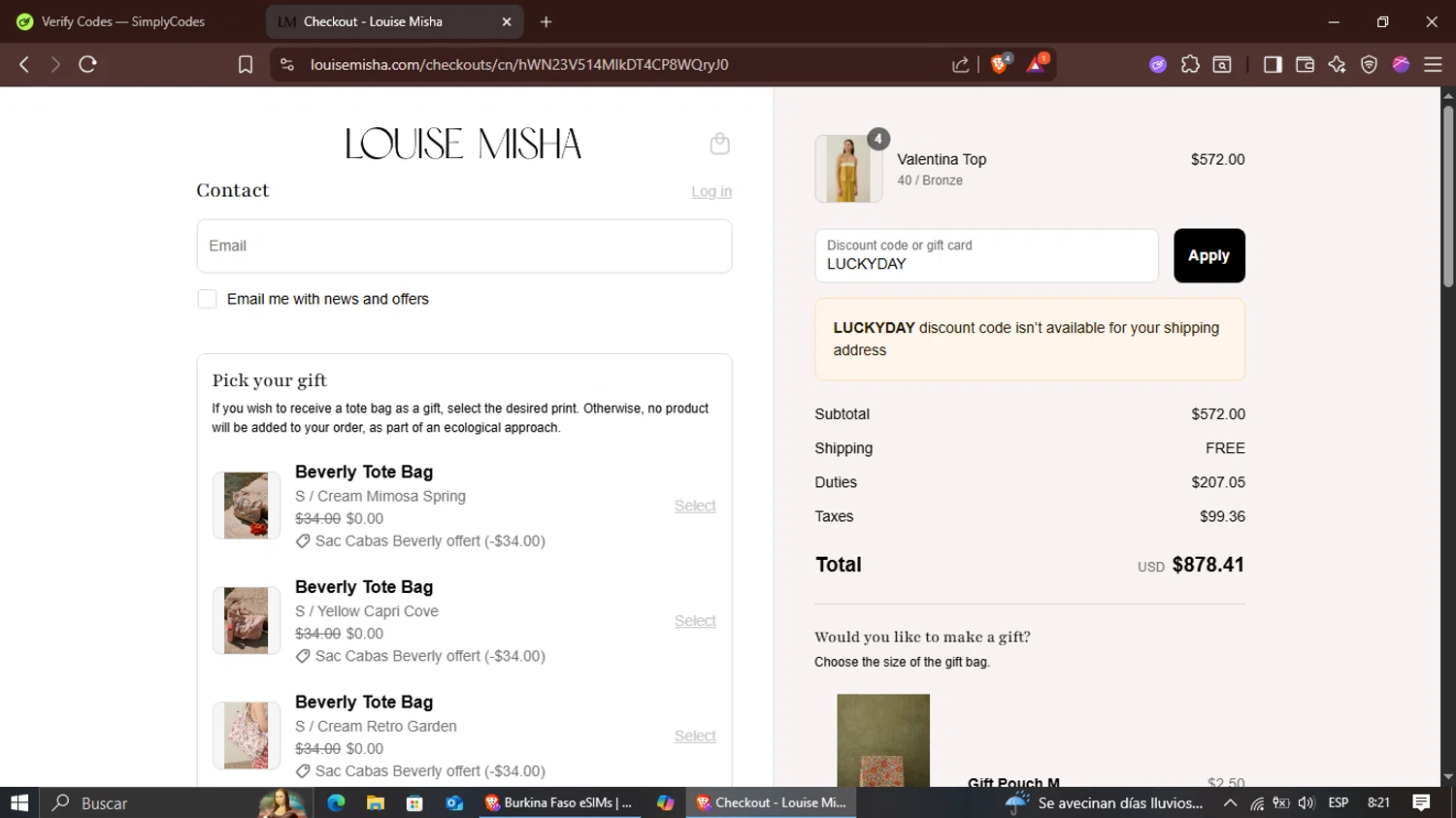Open Brave Rewards triangle icon
Image resolution: width=1456 pixels, height=818 pixels.
[x=1037, y=63]
